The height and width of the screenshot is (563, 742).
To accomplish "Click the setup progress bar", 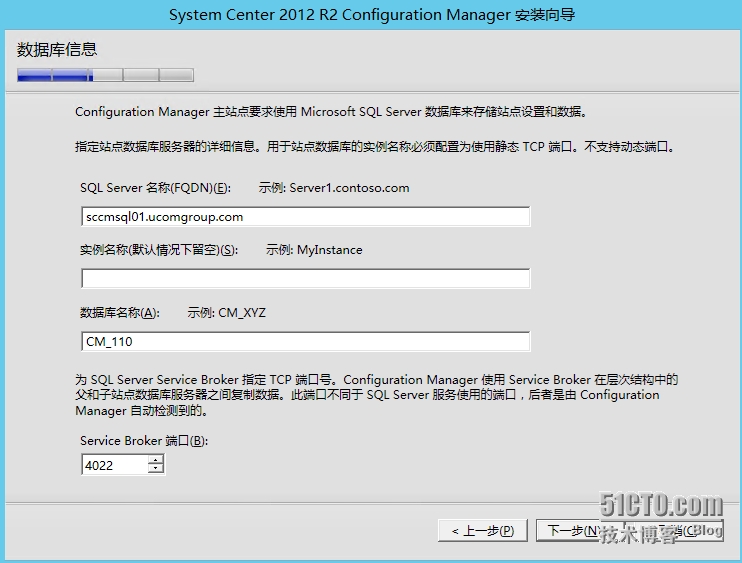I will pos(106,75).
